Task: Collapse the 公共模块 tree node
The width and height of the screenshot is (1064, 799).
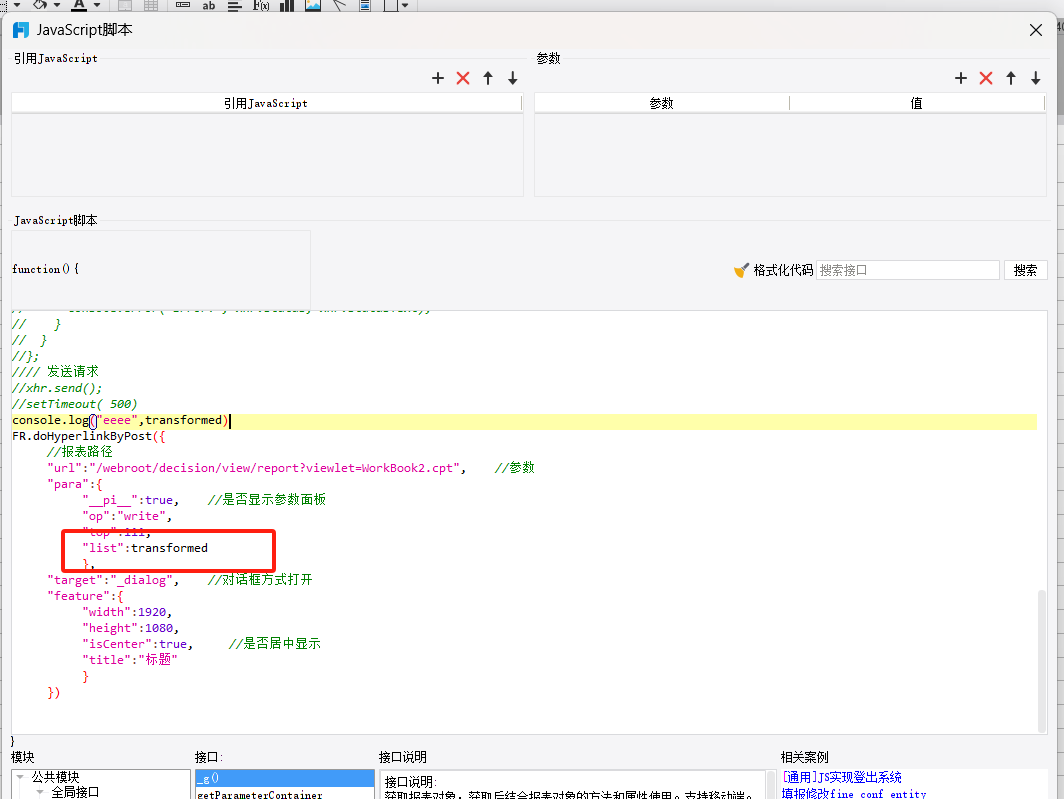Action: (x=20, y=777)
